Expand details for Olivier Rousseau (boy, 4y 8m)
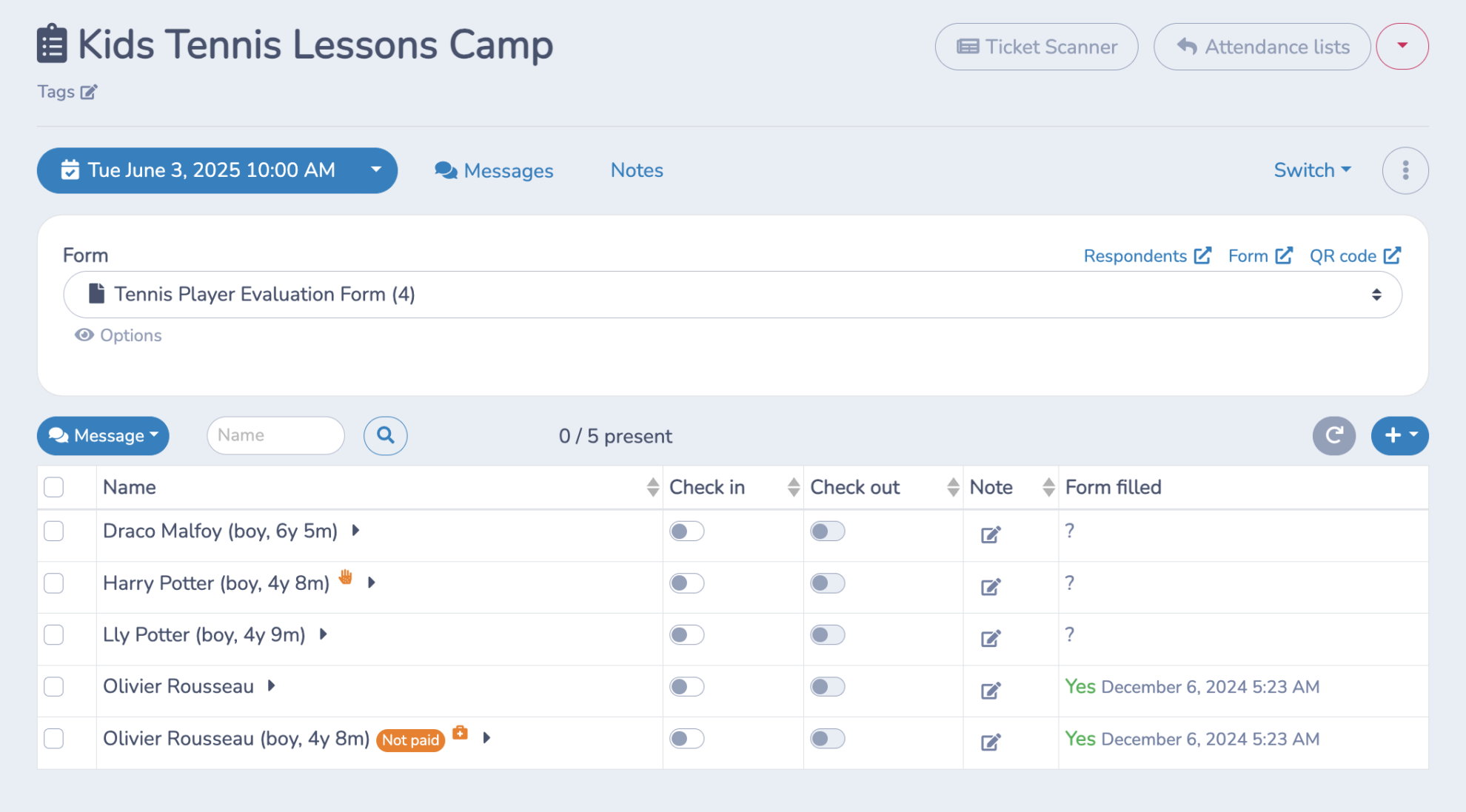The image size is (1466, 812). [486, 738]
